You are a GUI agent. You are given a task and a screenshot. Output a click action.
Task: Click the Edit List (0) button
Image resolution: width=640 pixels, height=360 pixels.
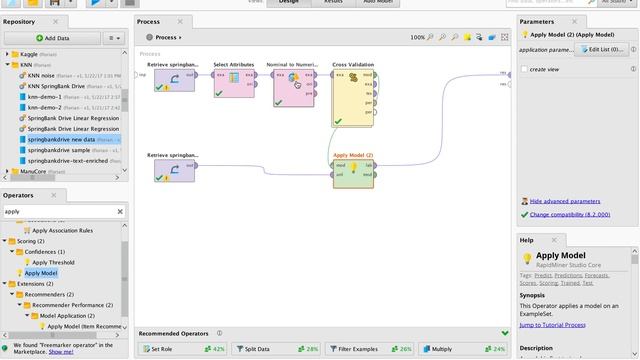[x=602, y=49]
